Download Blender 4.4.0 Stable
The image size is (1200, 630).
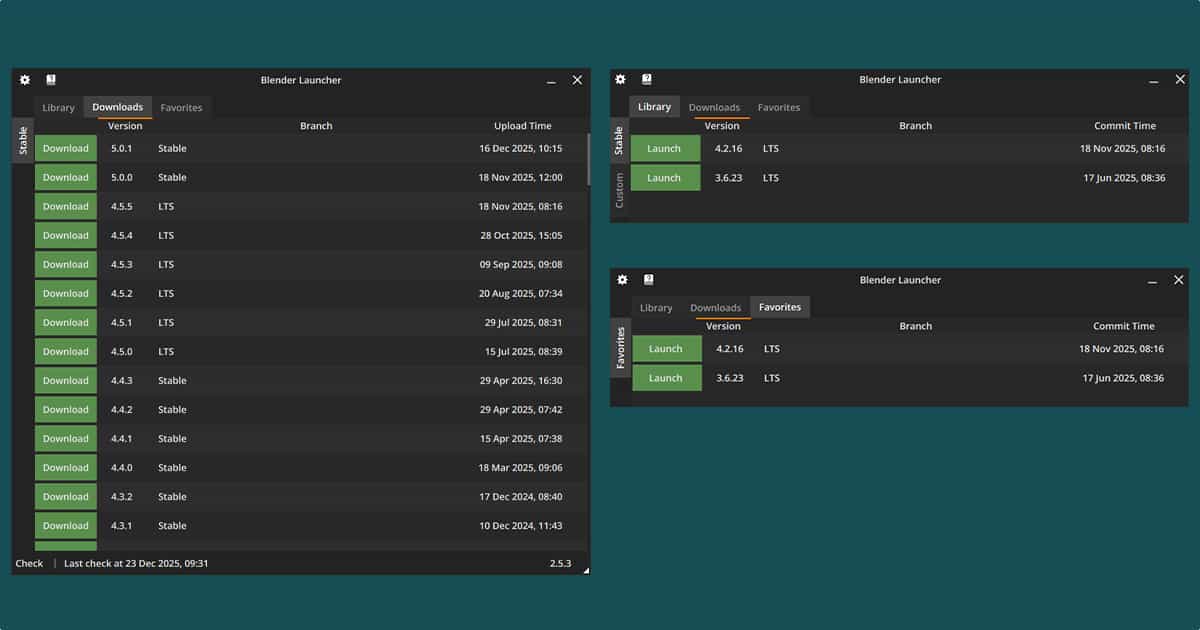coord(66,468)
